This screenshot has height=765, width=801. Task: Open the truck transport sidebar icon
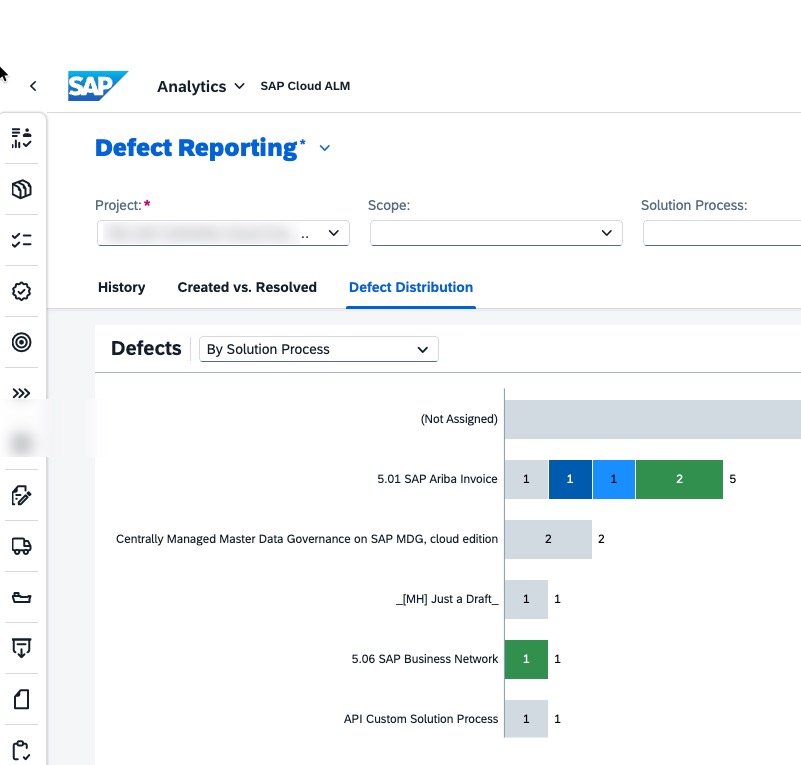pyautogui.click(x=21, y=546)
